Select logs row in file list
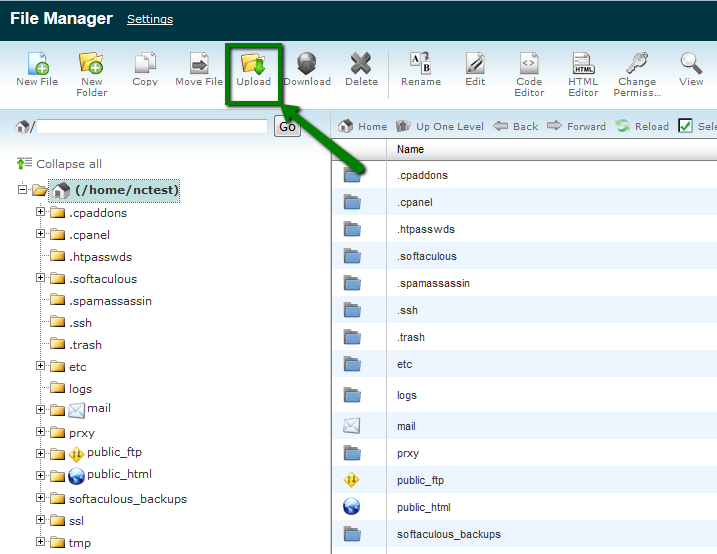717x554 pixels. (x=524, y=395)
